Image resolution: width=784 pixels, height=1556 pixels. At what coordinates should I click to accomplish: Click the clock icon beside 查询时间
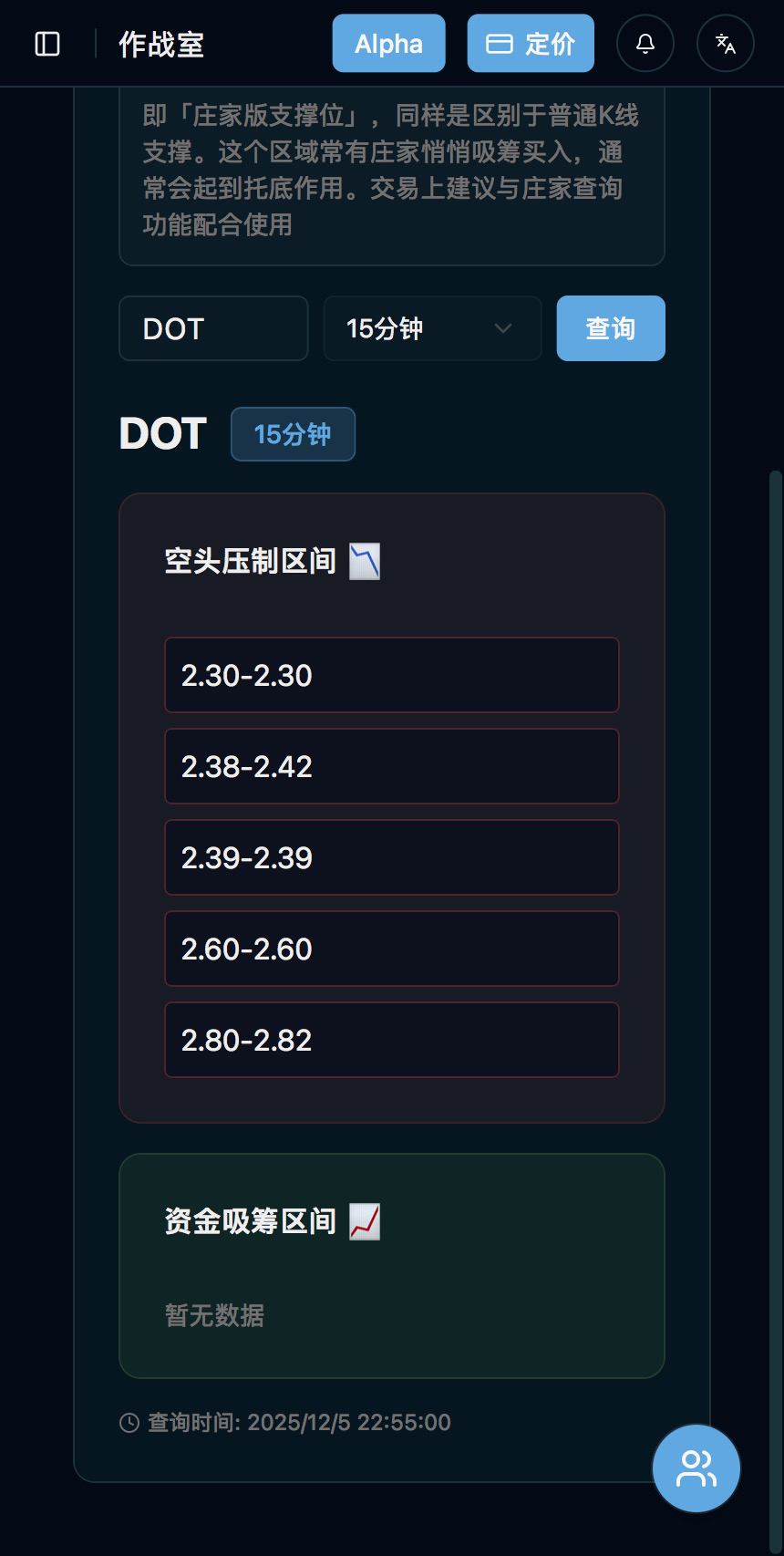(x=129, y=1423)
